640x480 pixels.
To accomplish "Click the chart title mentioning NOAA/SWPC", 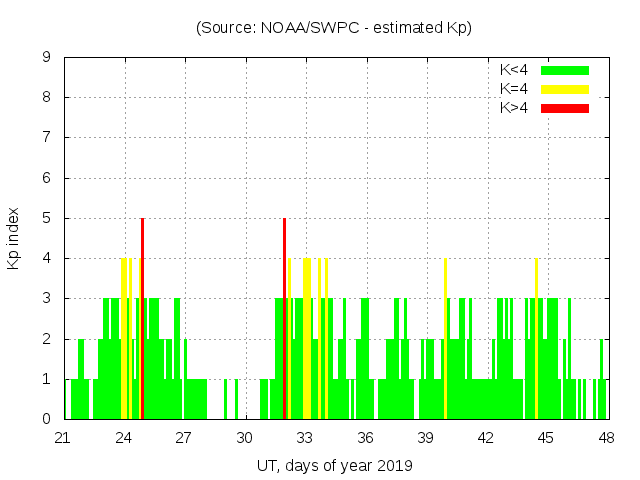I will point(334,28).
